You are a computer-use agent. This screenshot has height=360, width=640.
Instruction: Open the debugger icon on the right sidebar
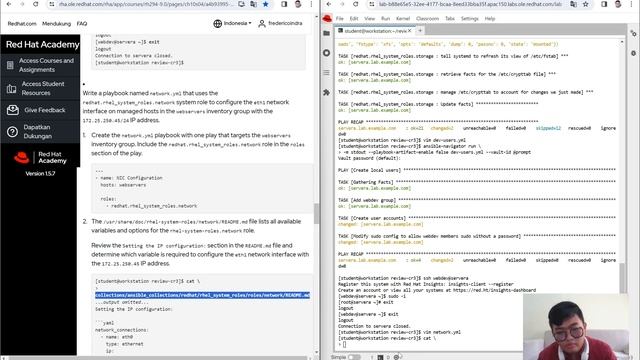[x=633, y=53]
